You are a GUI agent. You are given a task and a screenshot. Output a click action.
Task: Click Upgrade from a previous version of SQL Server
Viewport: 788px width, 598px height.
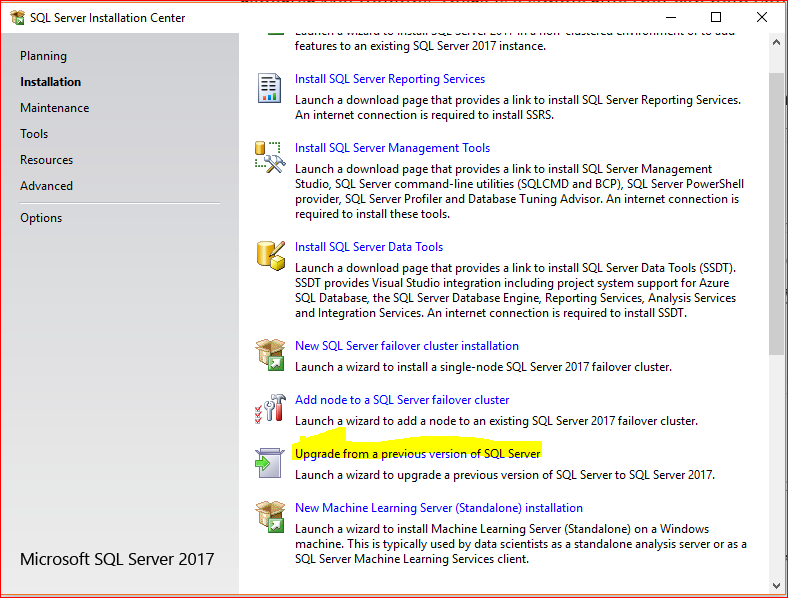click(417, 454)
